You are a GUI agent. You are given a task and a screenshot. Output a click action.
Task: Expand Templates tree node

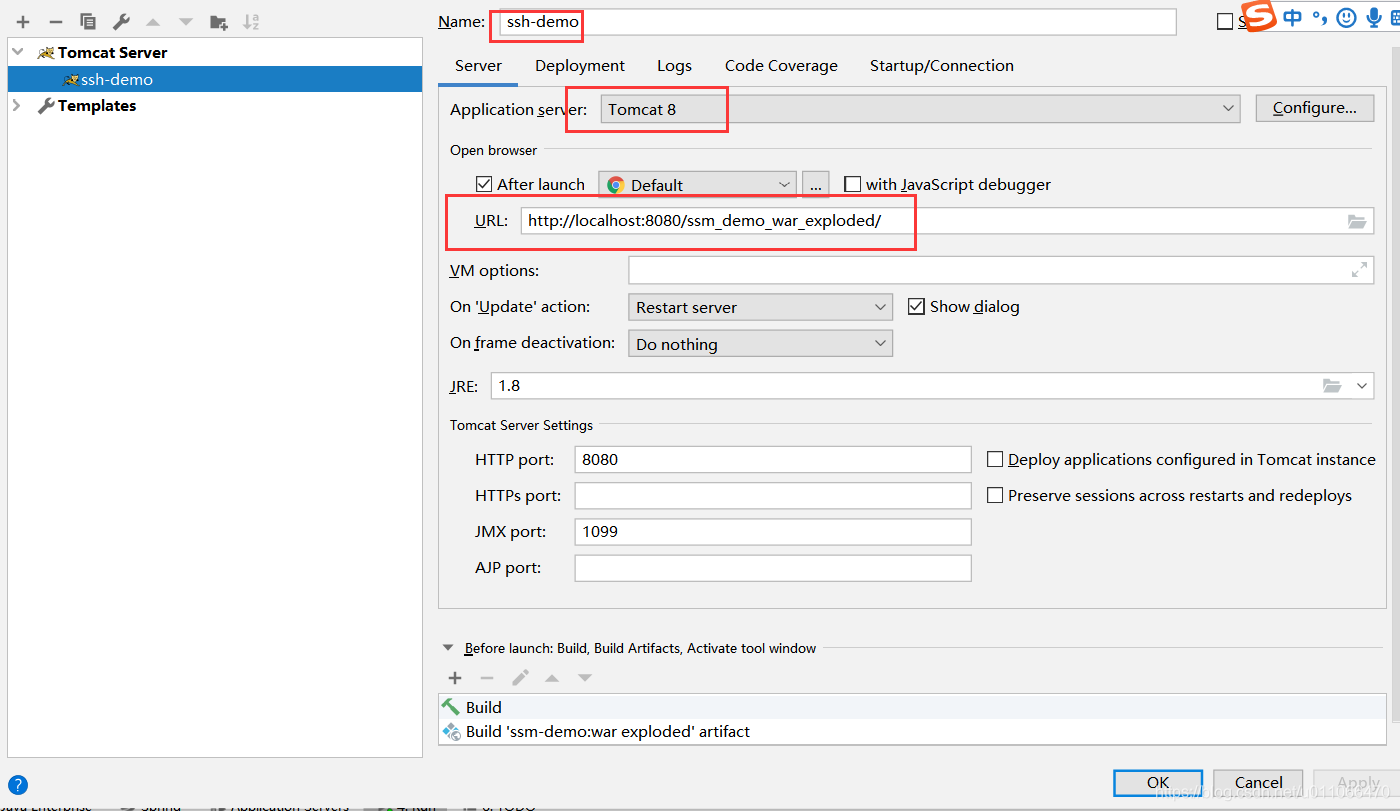pos(17,105)
